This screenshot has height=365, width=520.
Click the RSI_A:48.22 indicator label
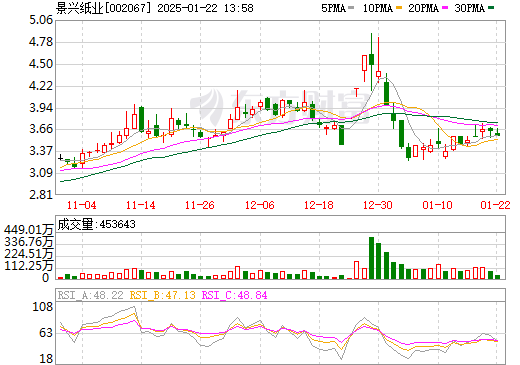(x=90, y=295)
